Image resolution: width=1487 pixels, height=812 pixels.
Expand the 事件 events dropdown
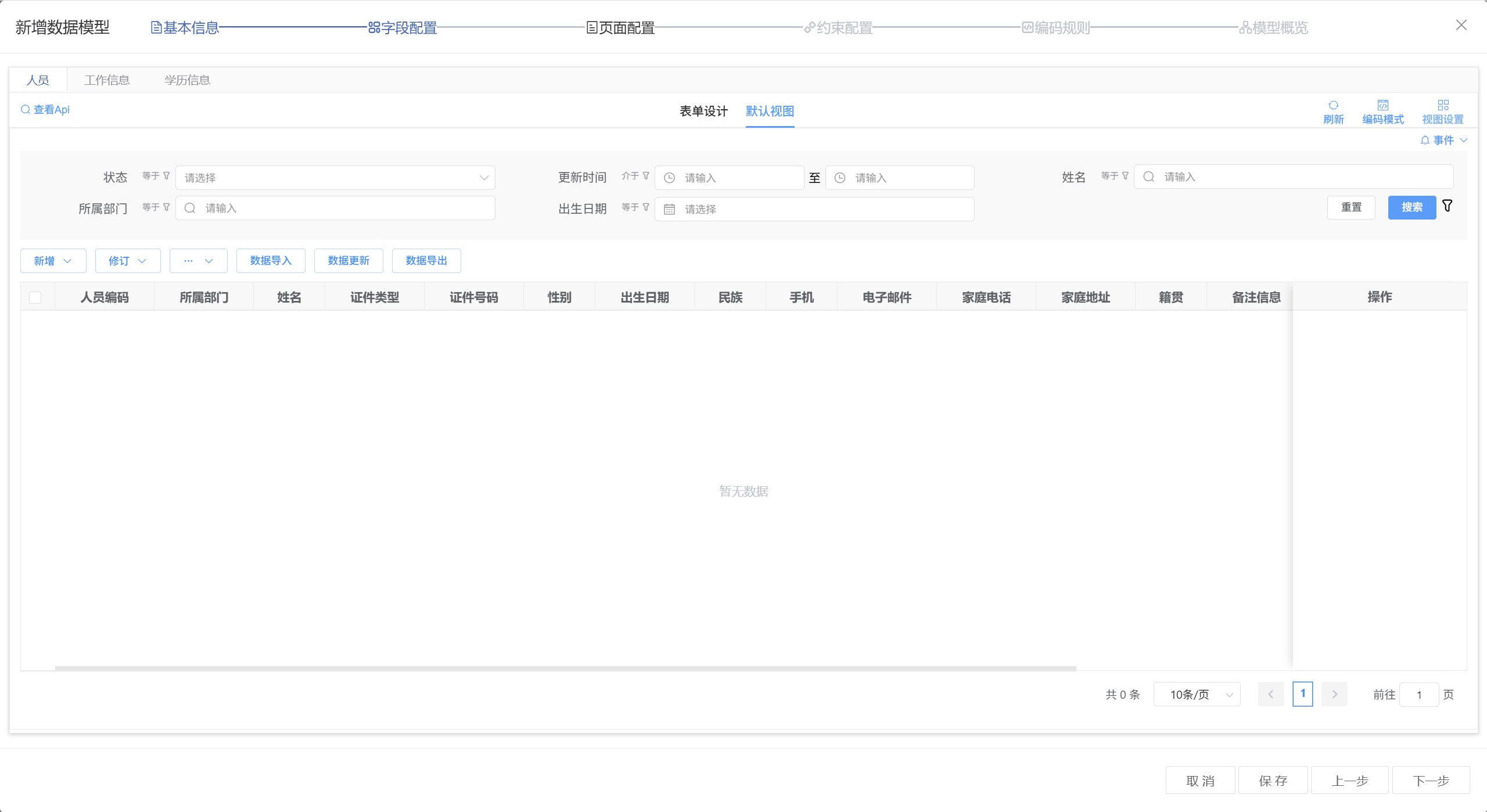[x=1444, y=141]
